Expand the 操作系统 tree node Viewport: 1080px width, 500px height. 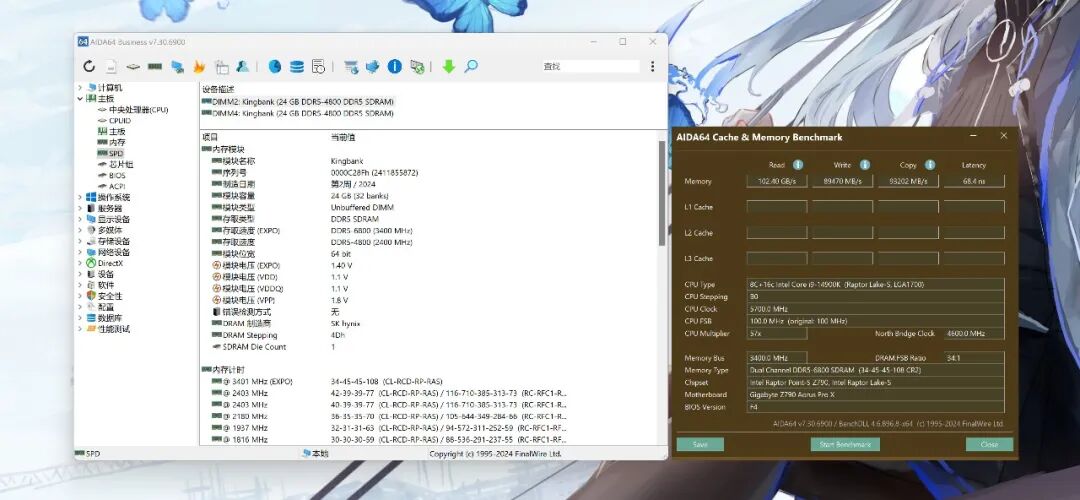click(80, 198)
